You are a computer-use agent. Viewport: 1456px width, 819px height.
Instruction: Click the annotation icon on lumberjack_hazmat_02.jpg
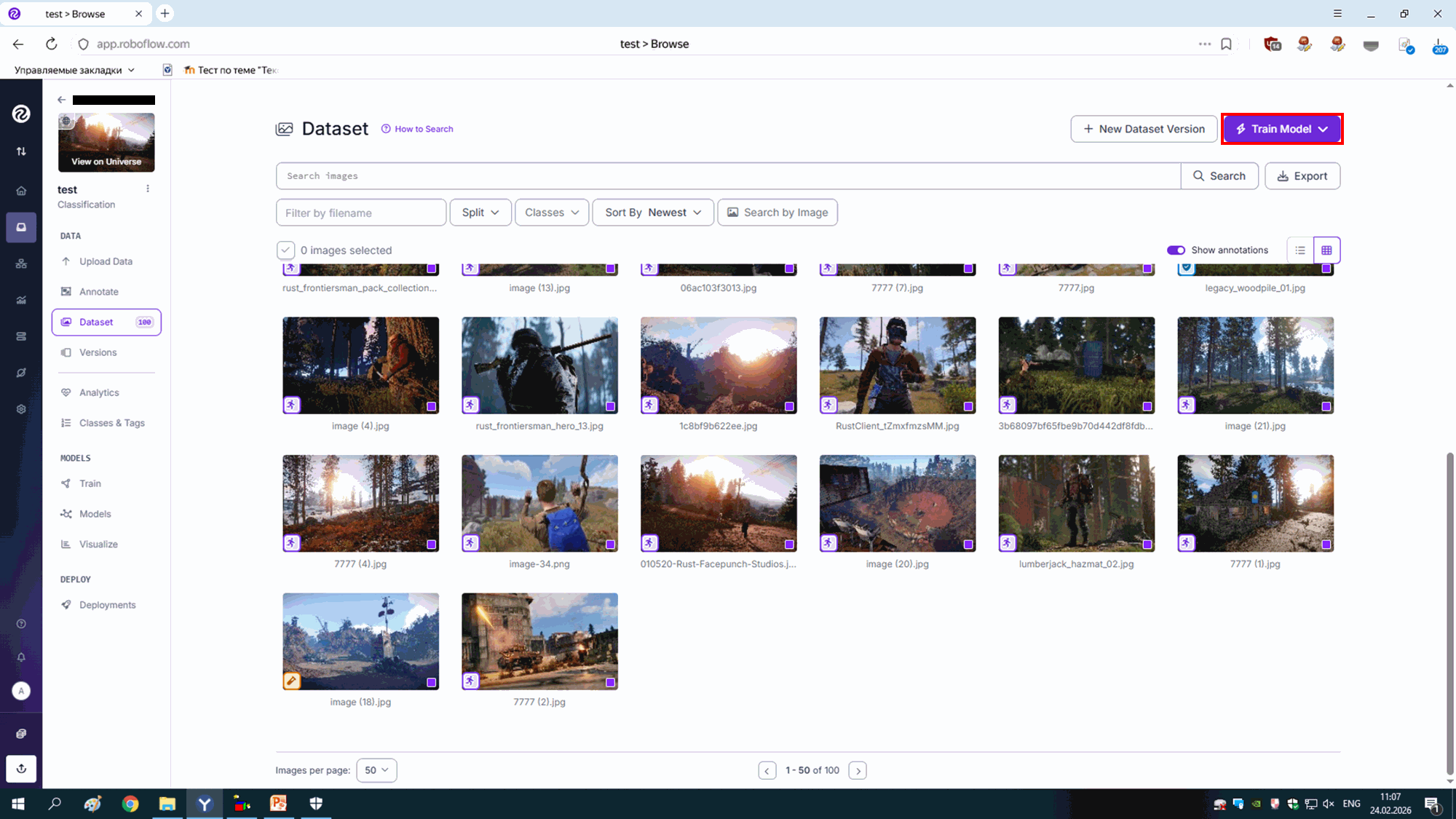(x=1008, y=543)
